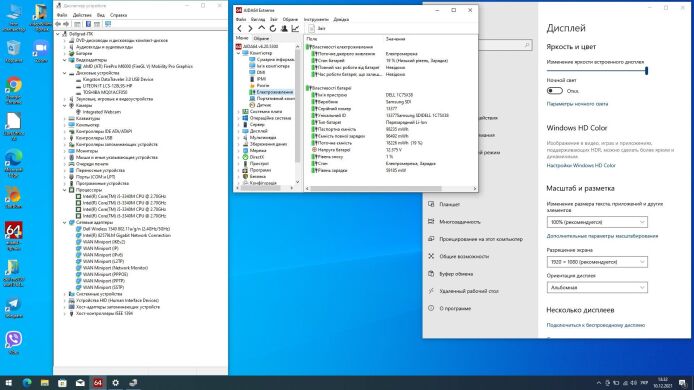Open Дополнительные параметры масштабирования link
694x390 pixels.
point(602,236)
